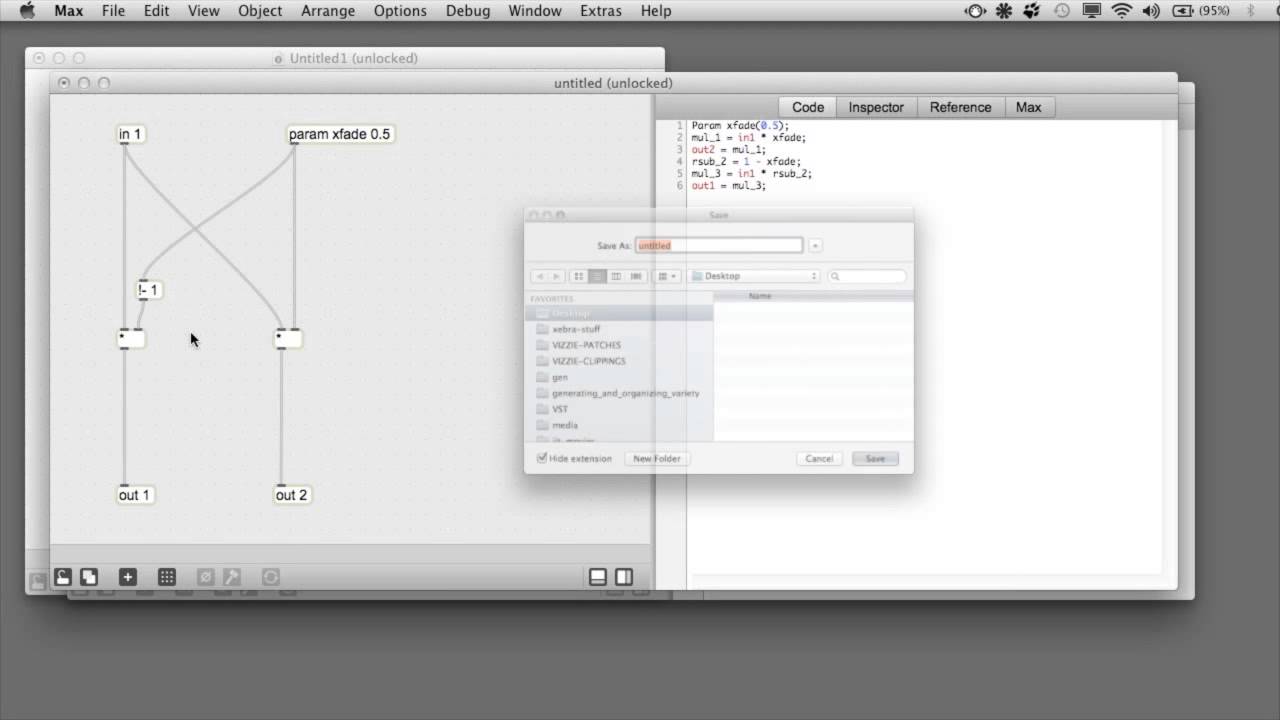Collapse the save dialog with arrow button
Image resolution: width=1280 pixels, height=720 pixels.
coord(816,245)
